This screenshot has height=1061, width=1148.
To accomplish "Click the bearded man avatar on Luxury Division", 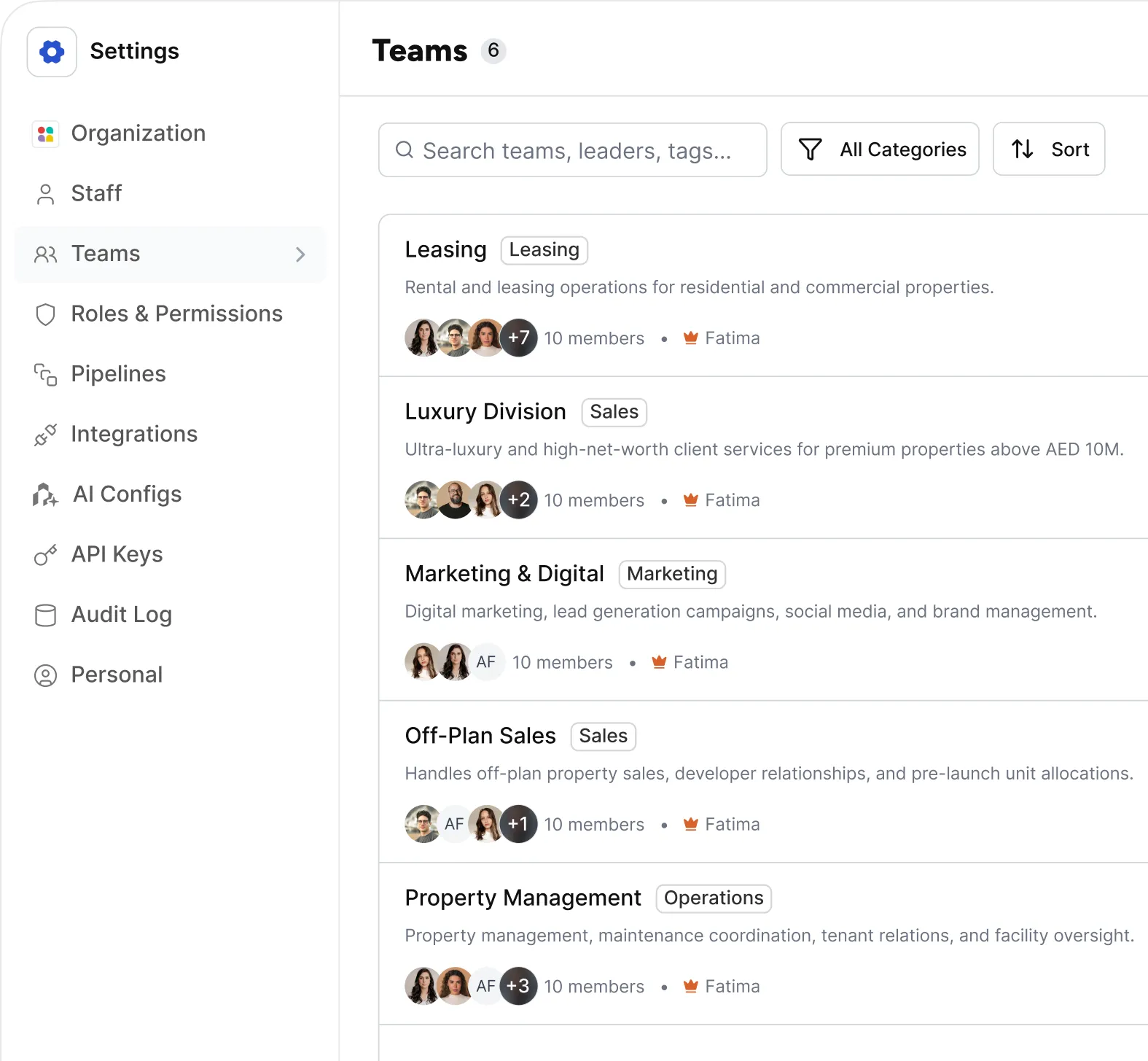I will 455,500.
